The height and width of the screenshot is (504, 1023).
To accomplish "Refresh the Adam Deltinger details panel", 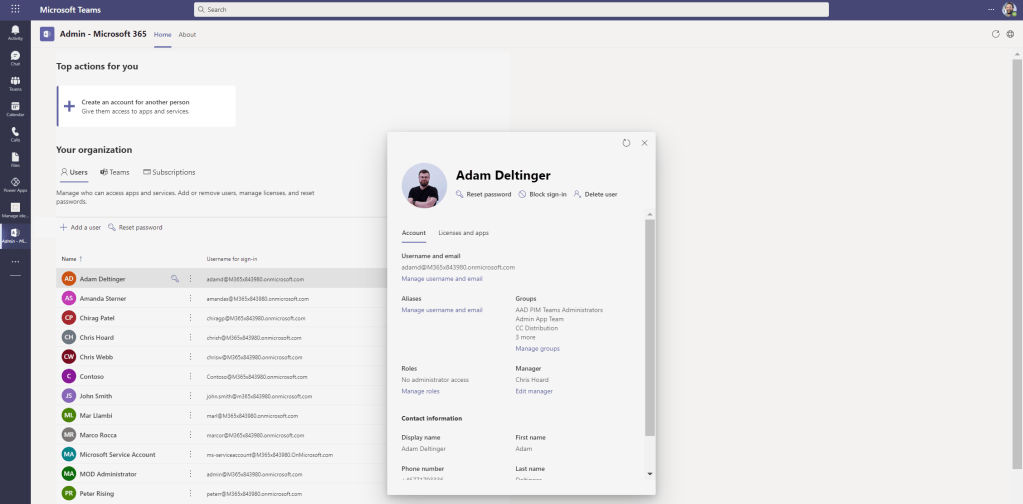I will (626, 143).
